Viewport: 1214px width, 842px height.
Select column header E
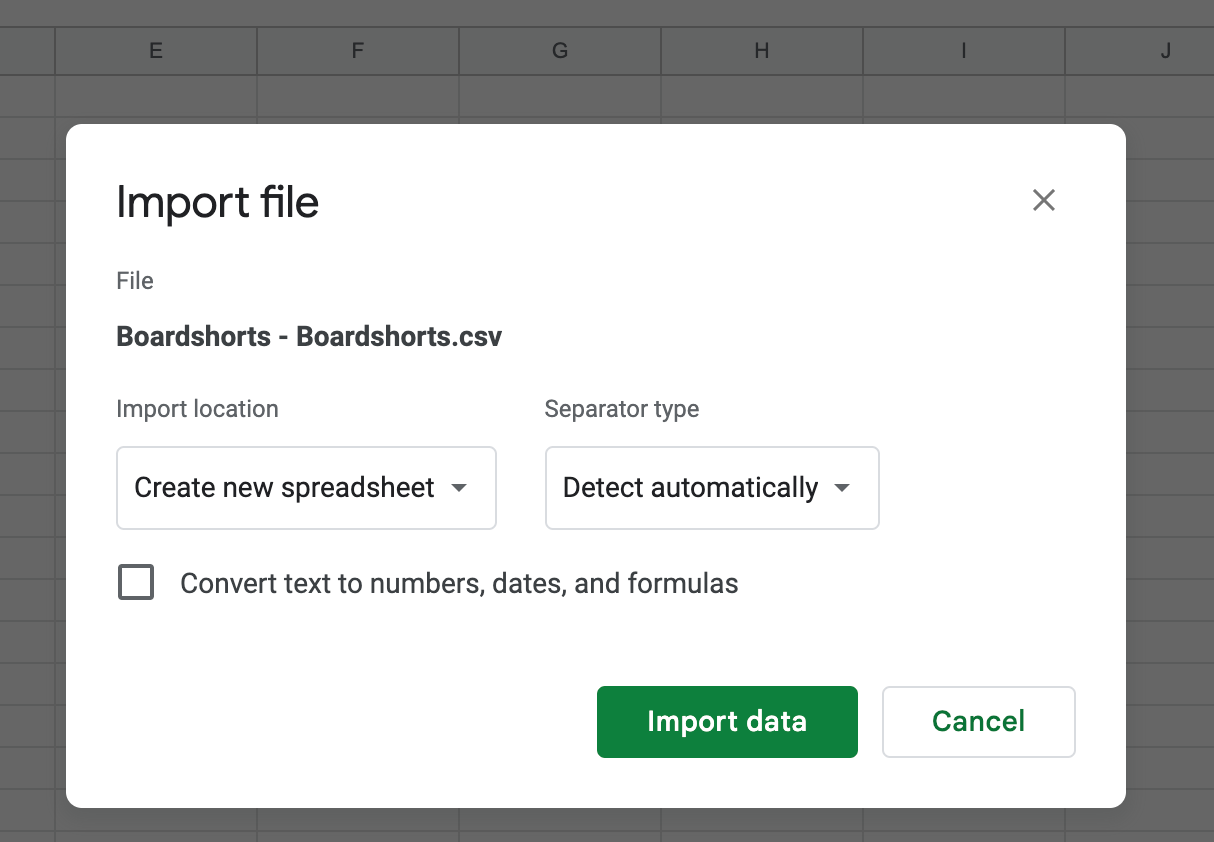pyautogui.click(x=155, y=50)
